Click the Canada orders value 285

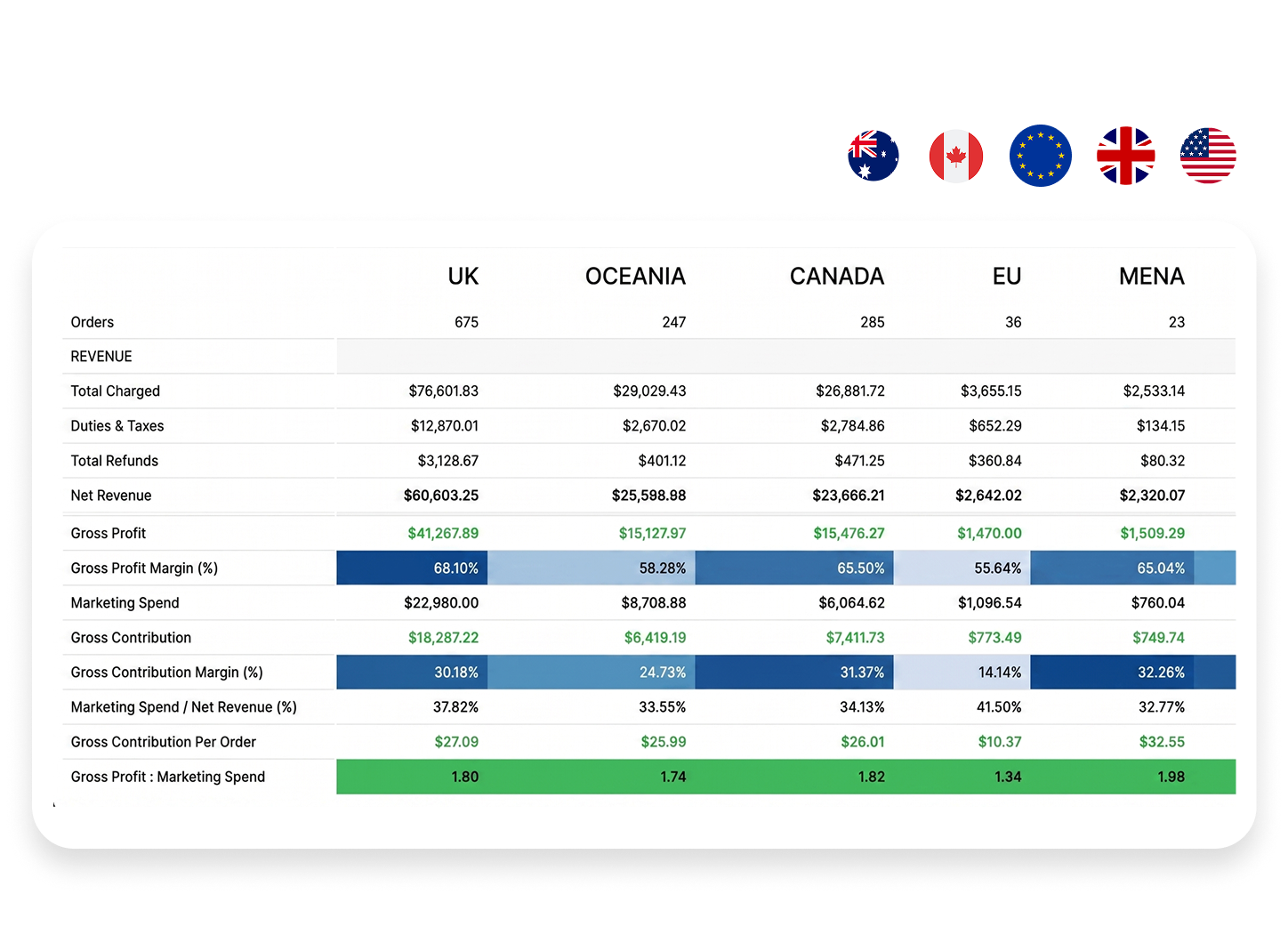pyautogui.click(x=873, y=322)
